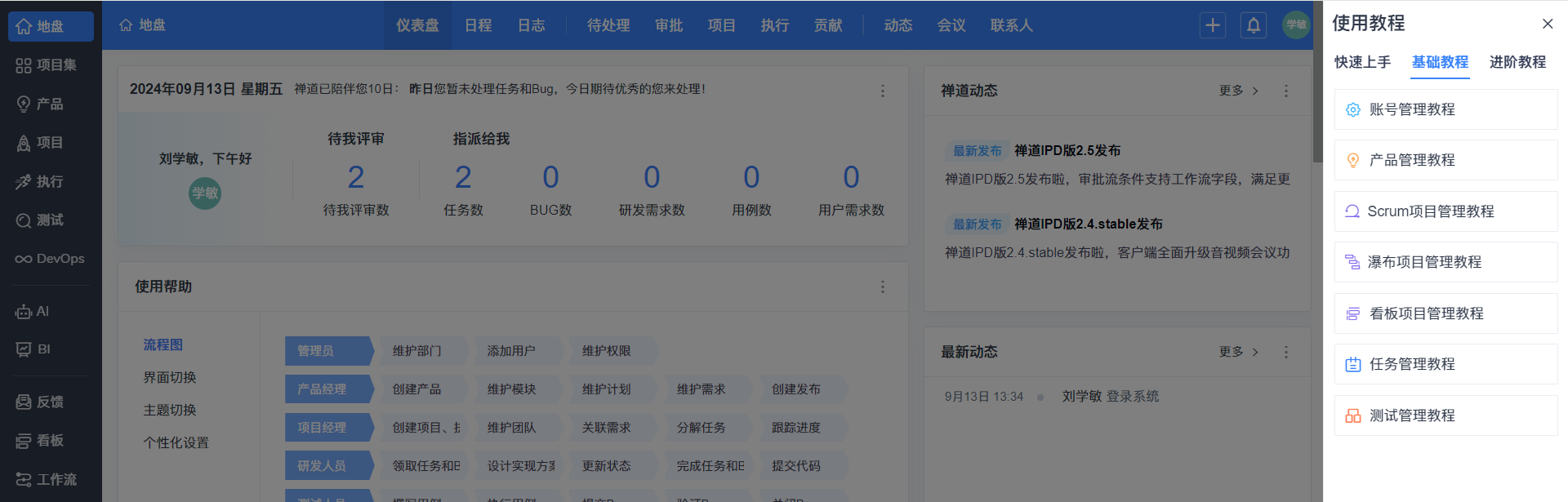Open options menu of 使用帮助 block
The height and width of the screenshot is (502, 1568).
point(882,287)
